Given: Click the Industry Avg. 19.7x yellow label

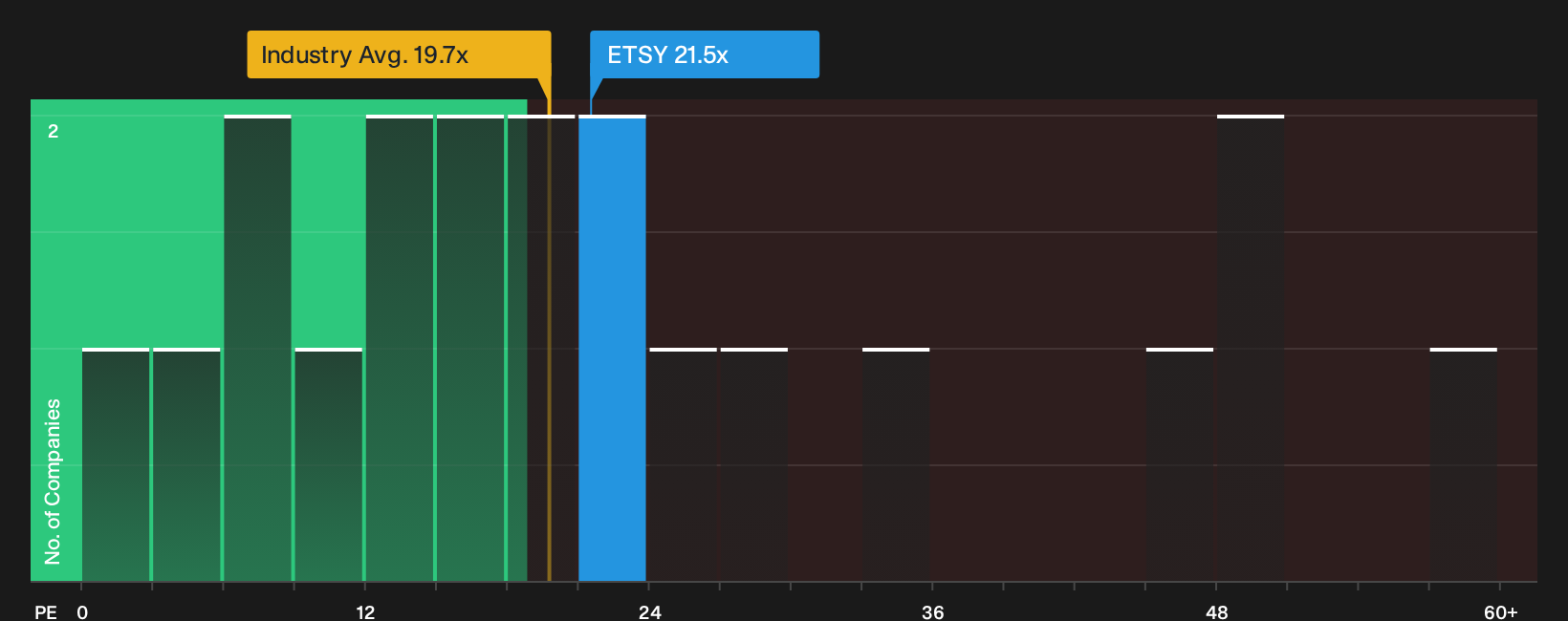Looking at the screenshot, I should 399,54.
